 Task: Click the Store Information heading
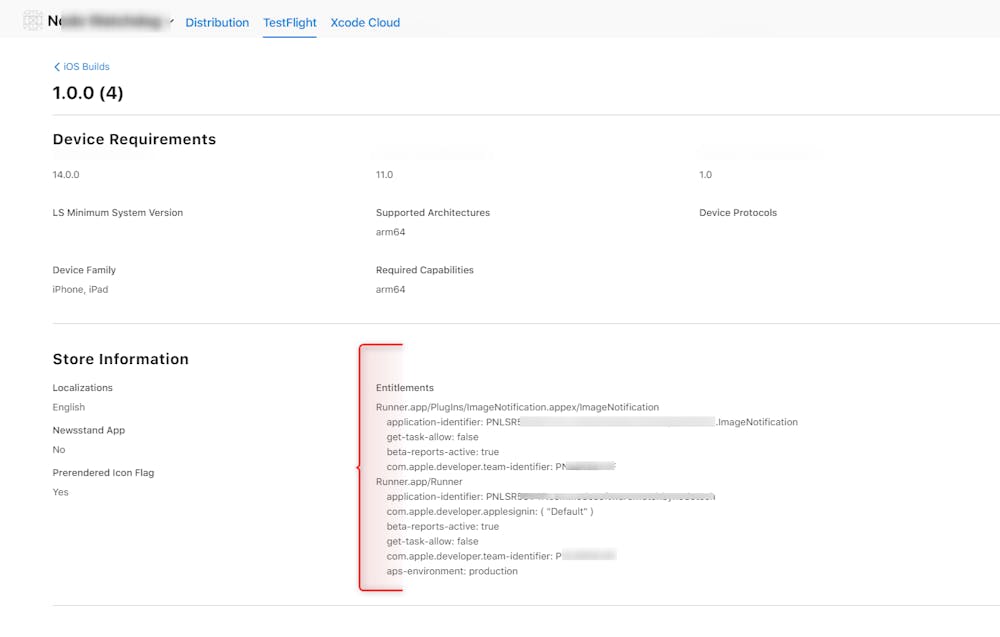pos(120,359)
